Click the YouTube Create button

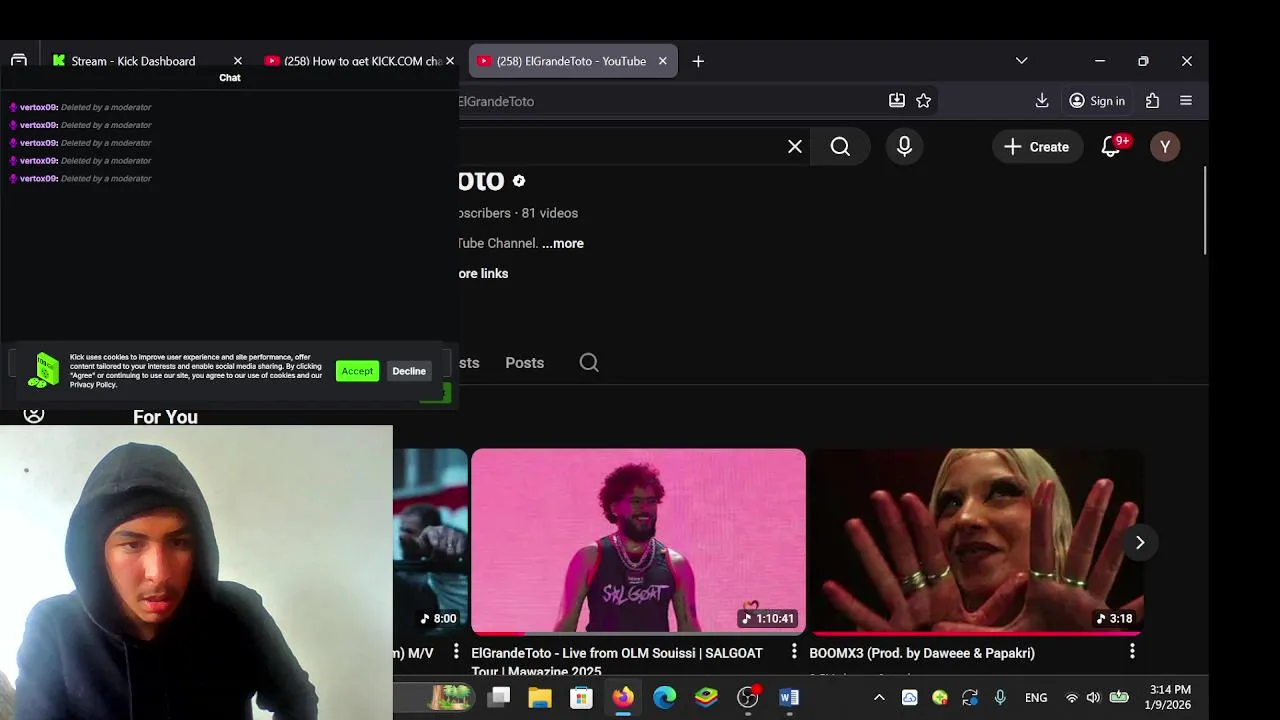[x=1037, y=147]
